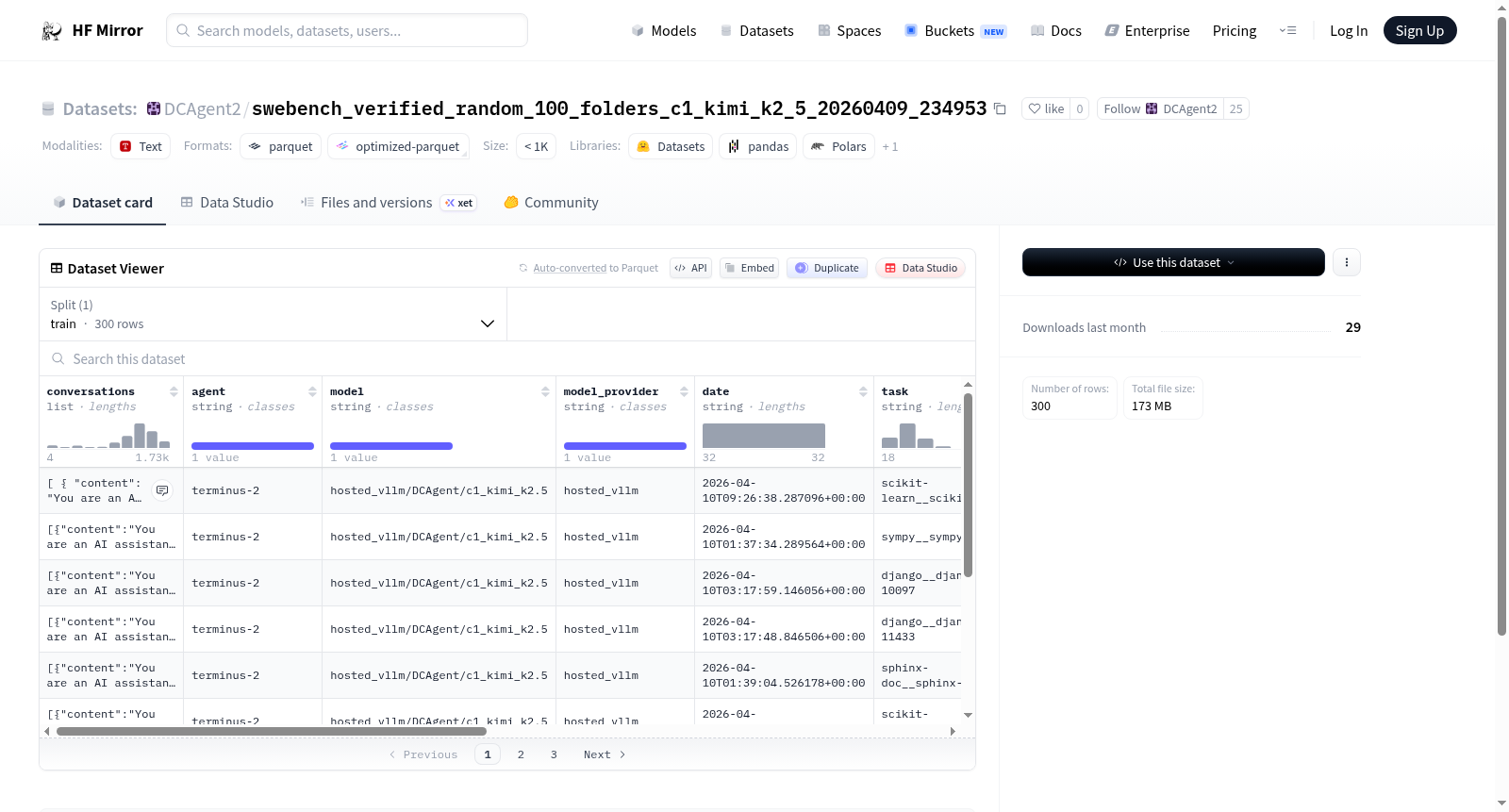This screenshot has height=812, width=1509.
Task: Show the +1 additional libraries
Action: 890,147
